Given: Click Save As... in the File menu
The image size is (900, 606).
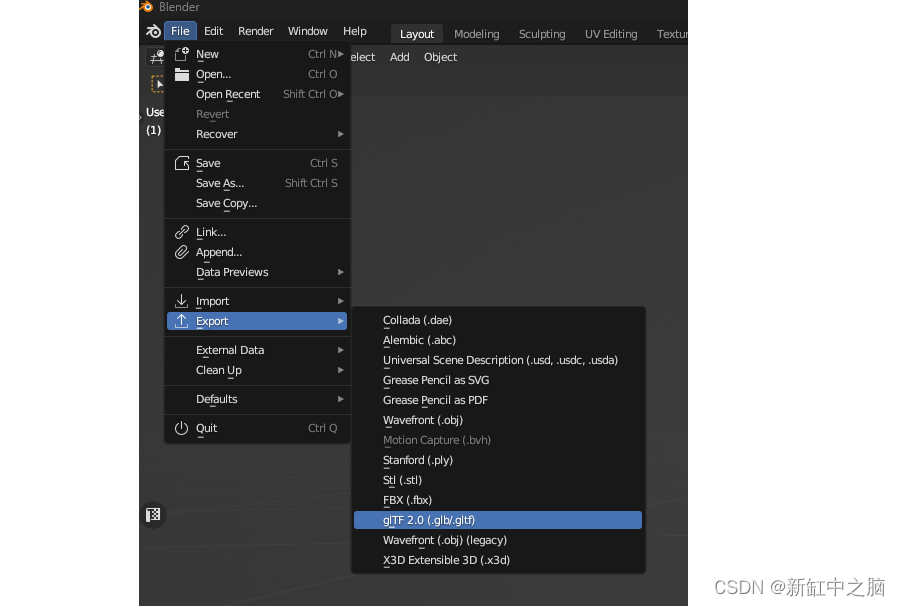Looking at the screenshot, I should coord(220,183).
